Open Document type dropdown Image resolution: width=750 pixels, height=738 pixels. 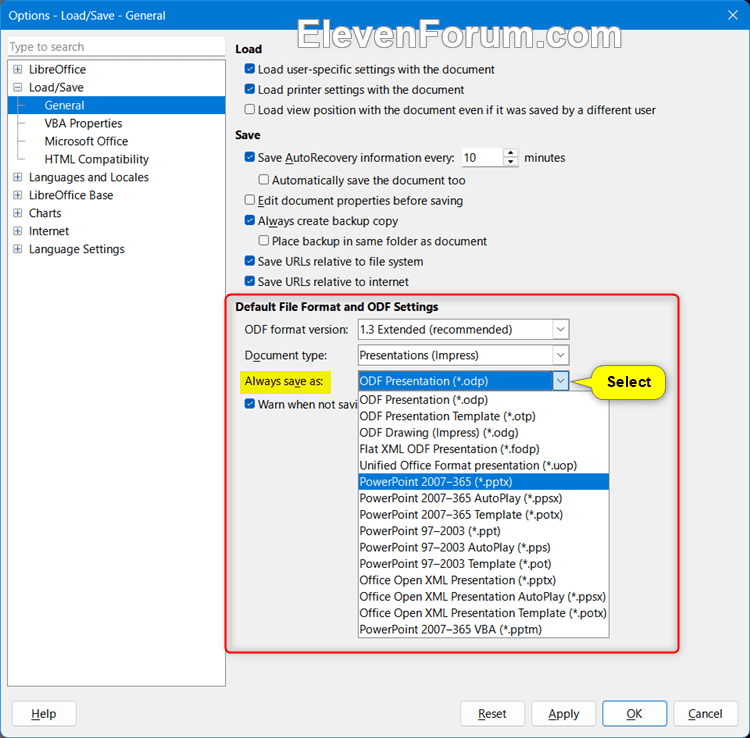coord(561,355)
